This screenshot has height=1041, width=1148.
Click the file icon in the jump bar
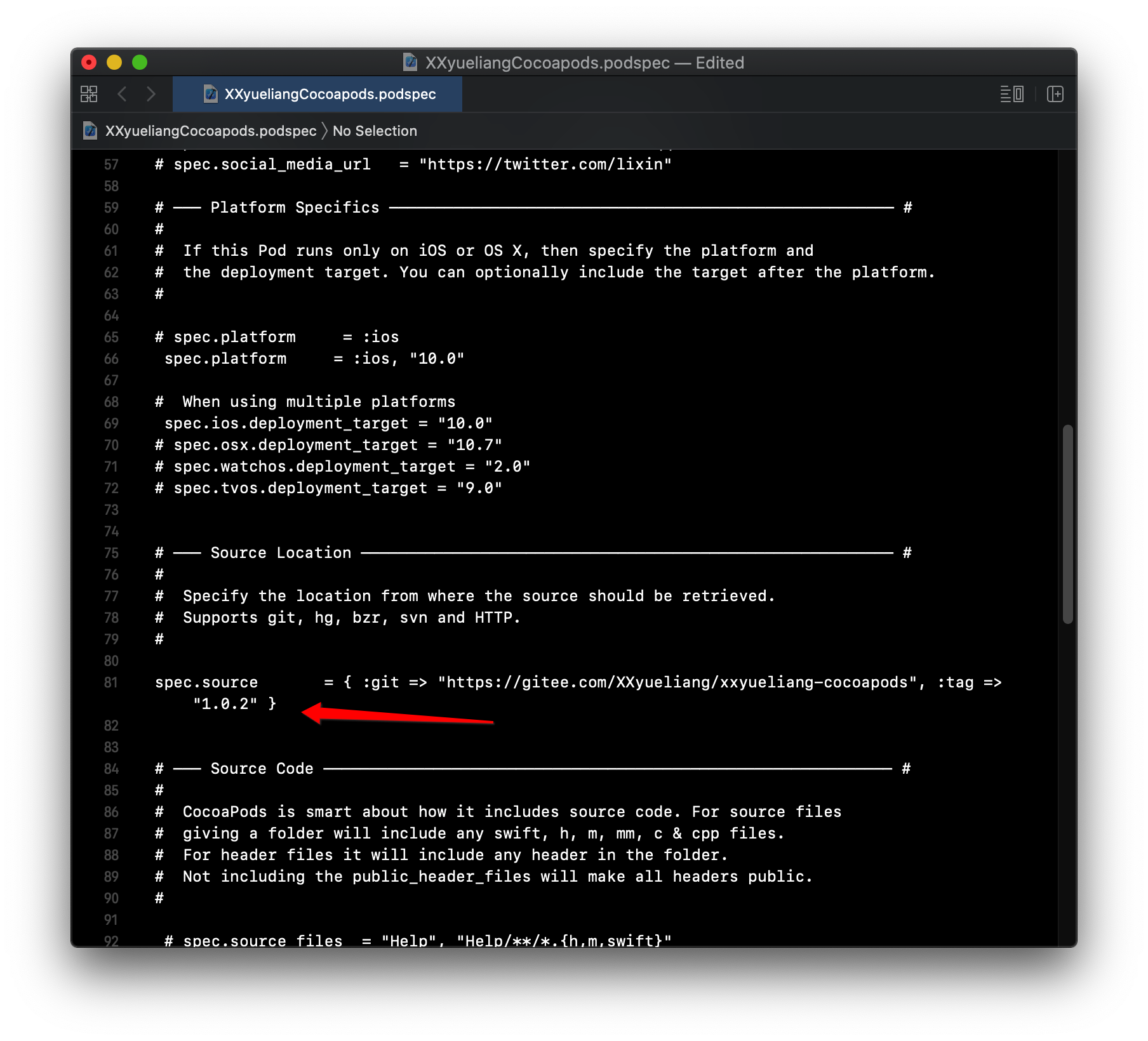point(91,131)
